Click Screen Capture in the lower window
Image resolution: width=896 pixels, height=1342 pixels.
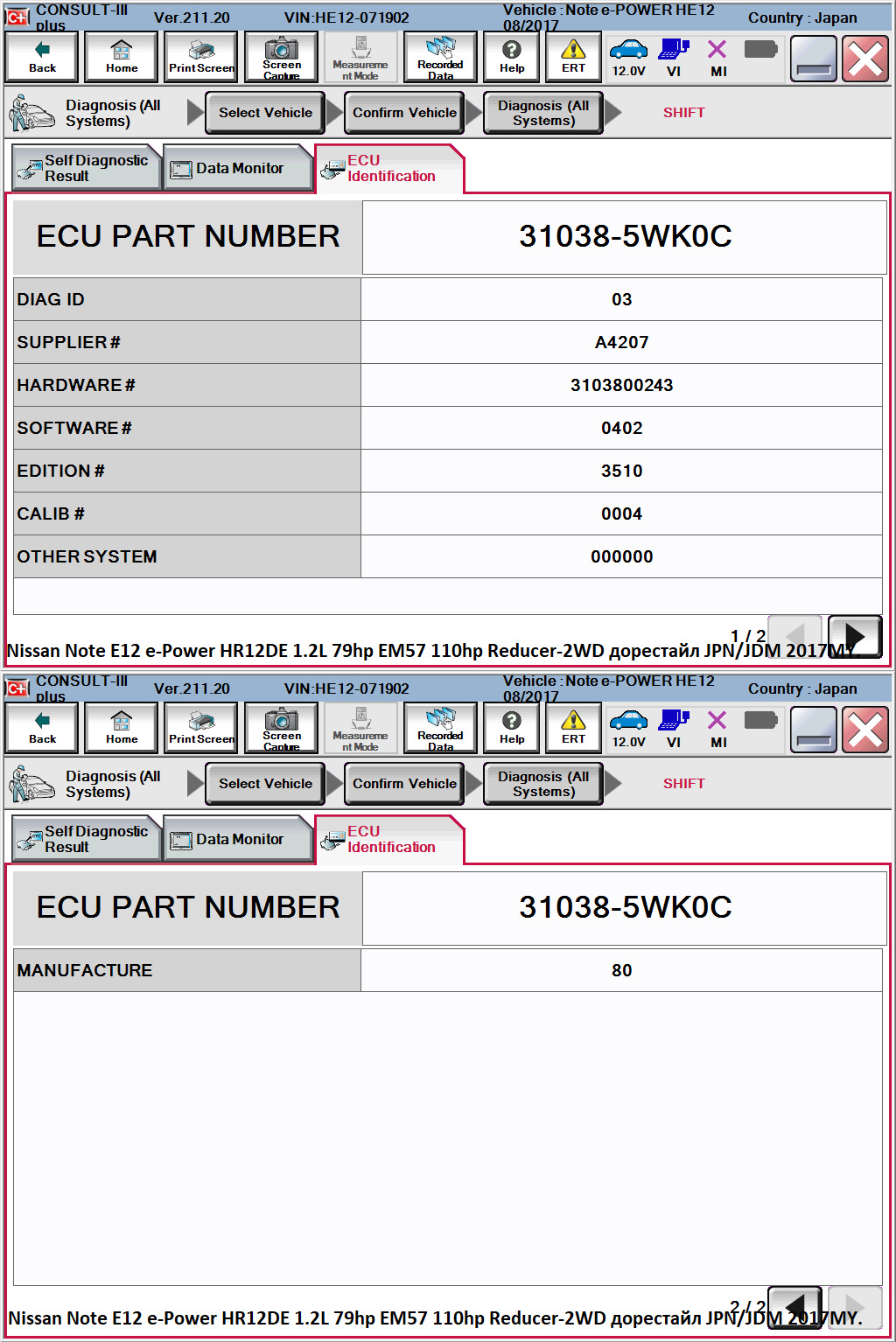[x=281, y=728]
